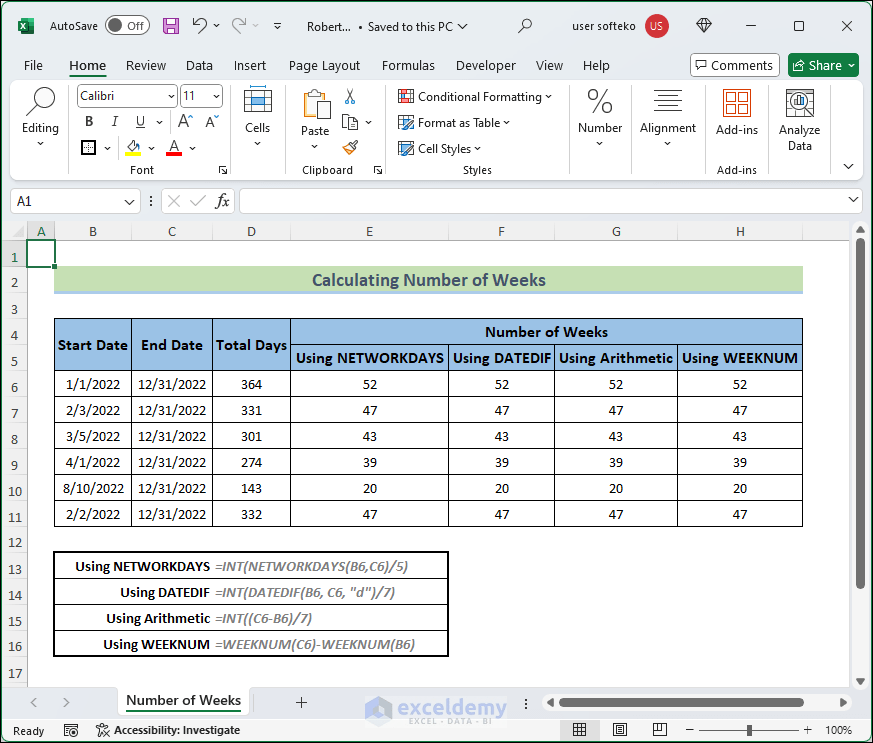Click Analyze Data
Image resolution: width=873 pixels, height=743 pixels.
point(799,120)
